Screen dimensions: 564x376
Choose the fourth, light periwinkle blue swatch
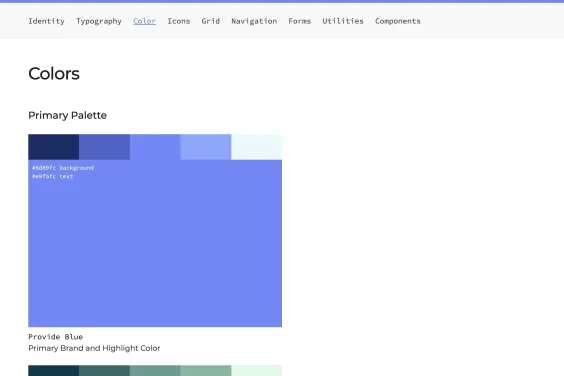(x=206, y=147)
